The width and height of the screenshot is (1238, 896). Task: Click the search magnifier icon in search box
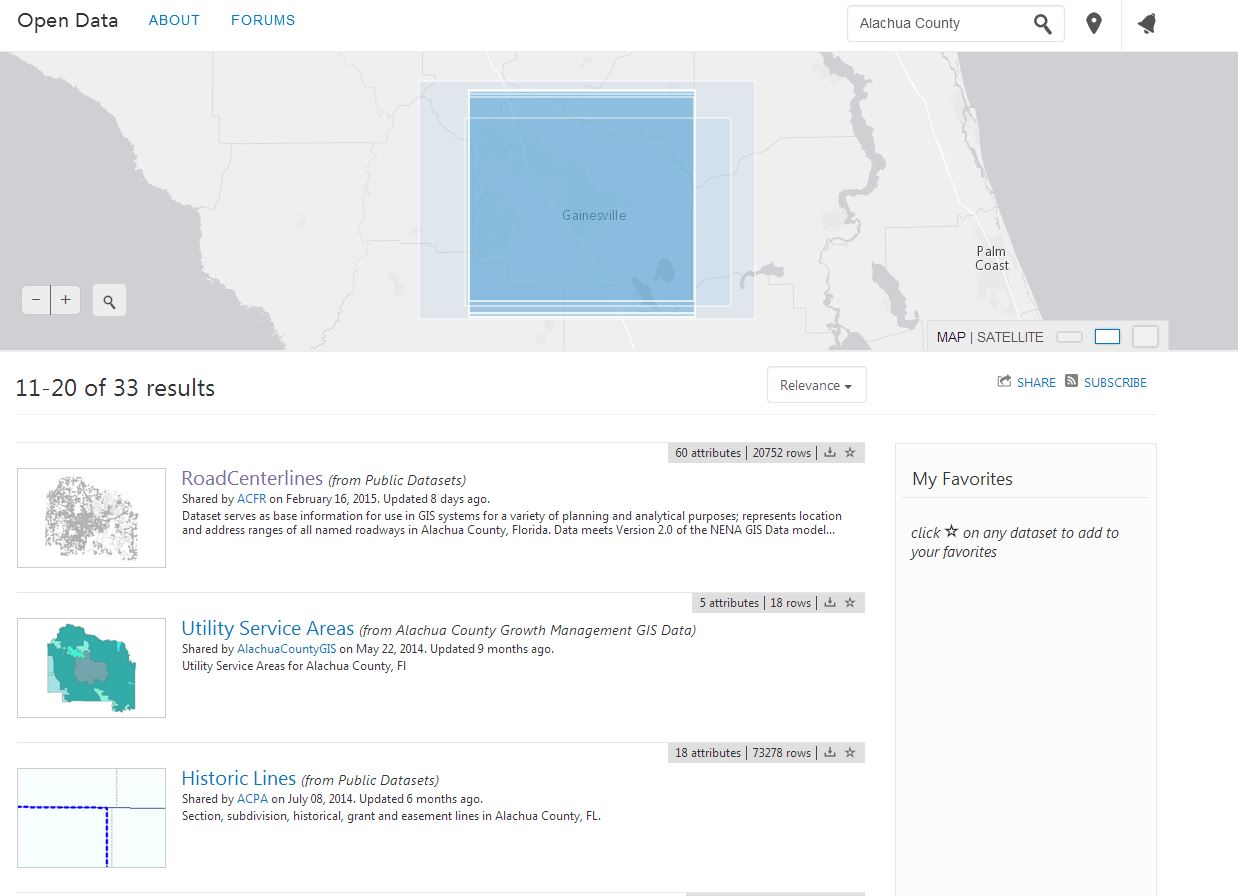click(1042, 24)
